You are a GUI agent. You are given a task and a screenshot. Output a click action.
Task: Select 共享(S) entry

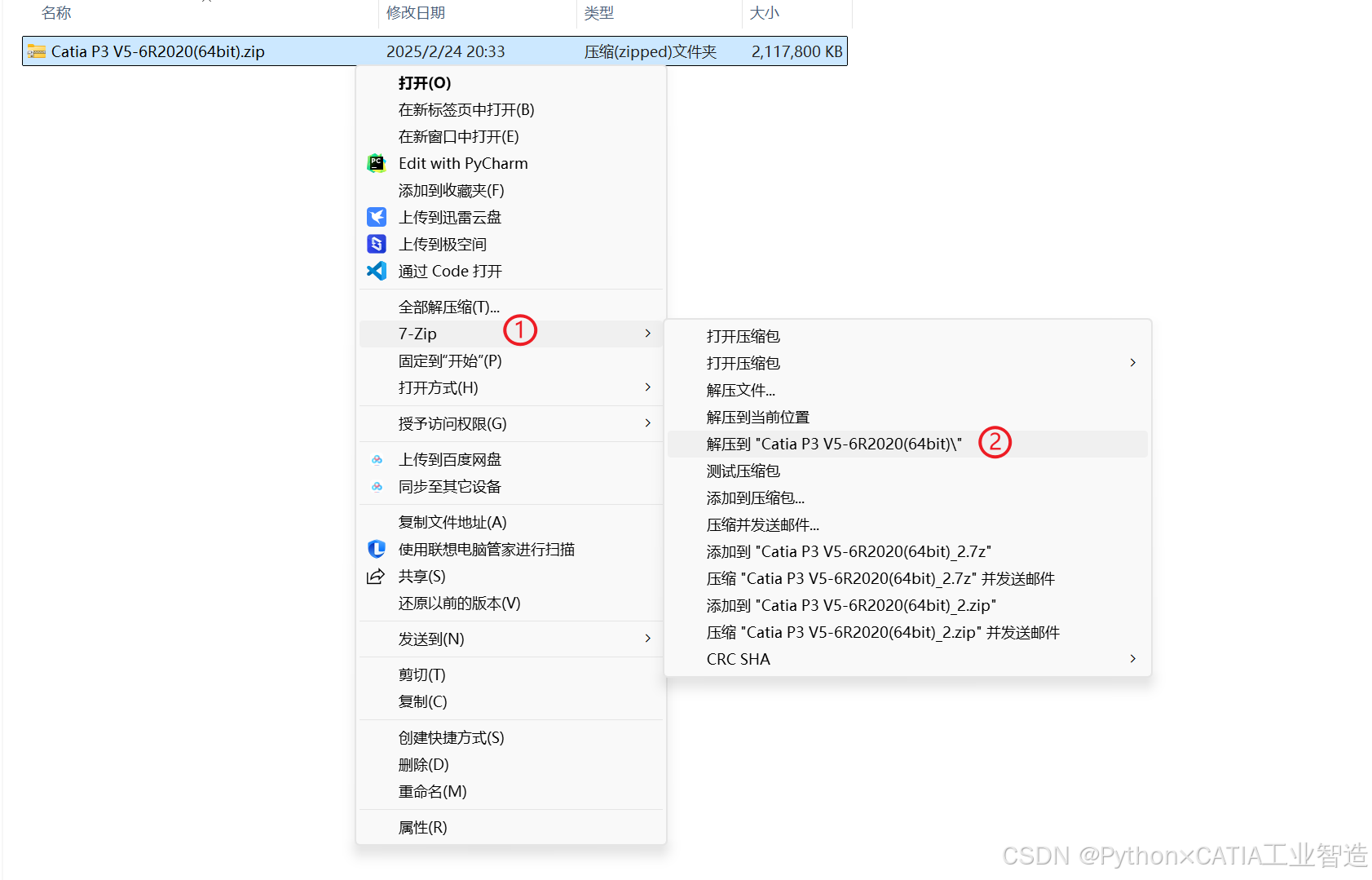point(511,577)
